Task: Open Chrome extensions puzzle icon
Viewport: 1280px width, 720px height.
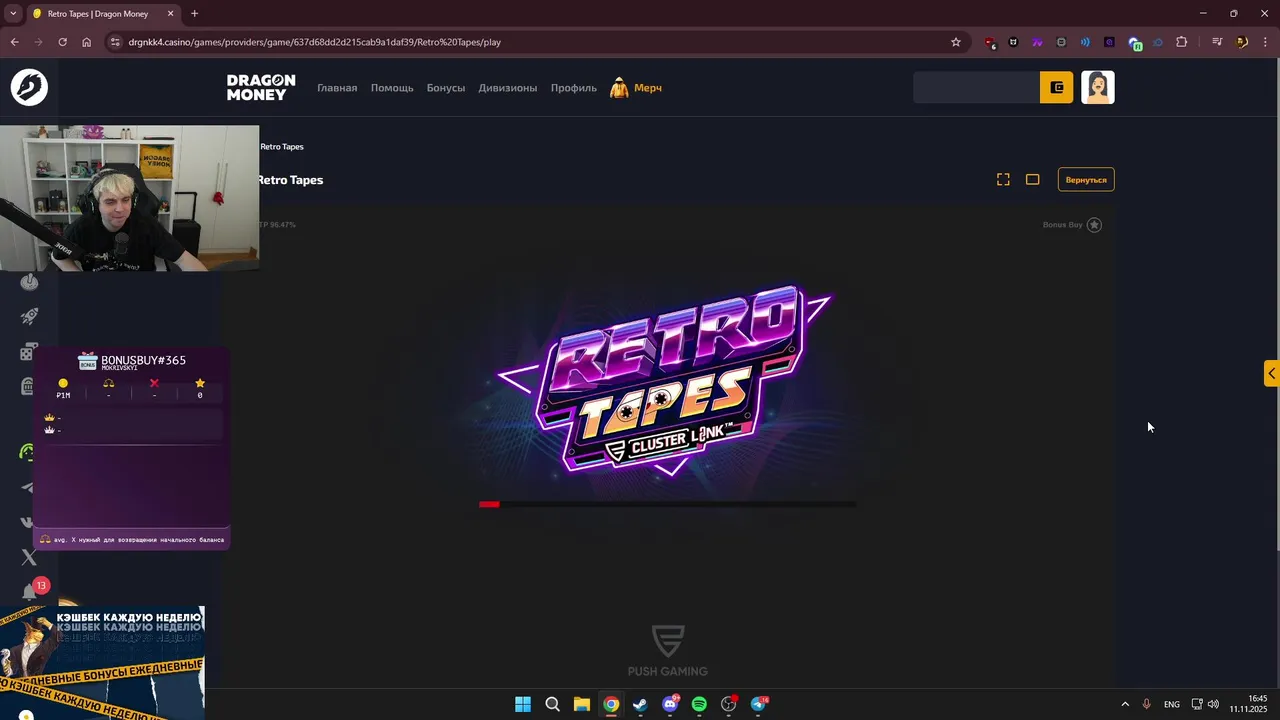Action: [x=1182, y=42]
